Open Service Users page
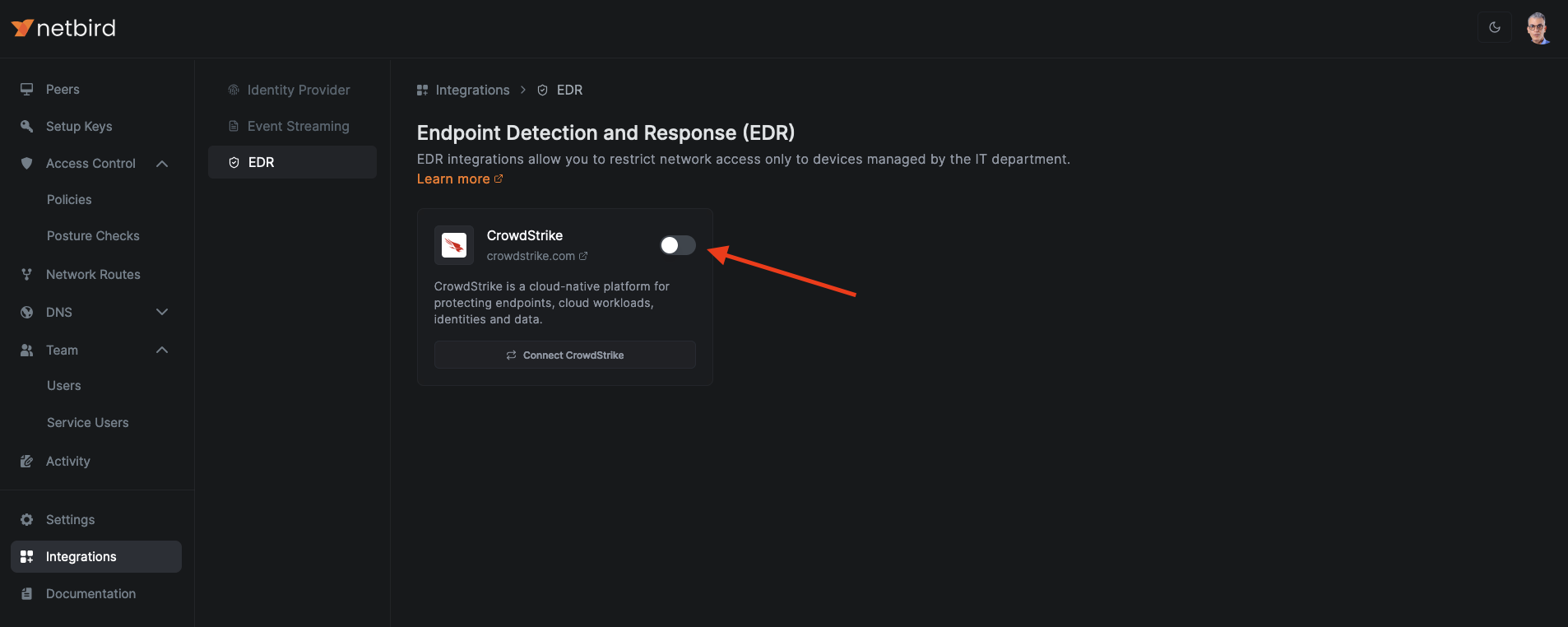1568x627 pixels. [x=88, y=422]
